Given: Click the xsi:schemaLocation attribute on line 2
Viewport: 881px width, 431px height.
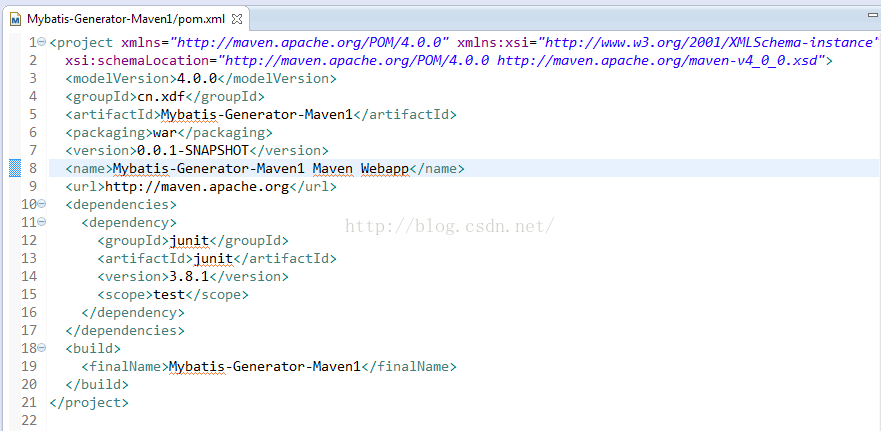Looking at the screenshot, I should point(137,60).
